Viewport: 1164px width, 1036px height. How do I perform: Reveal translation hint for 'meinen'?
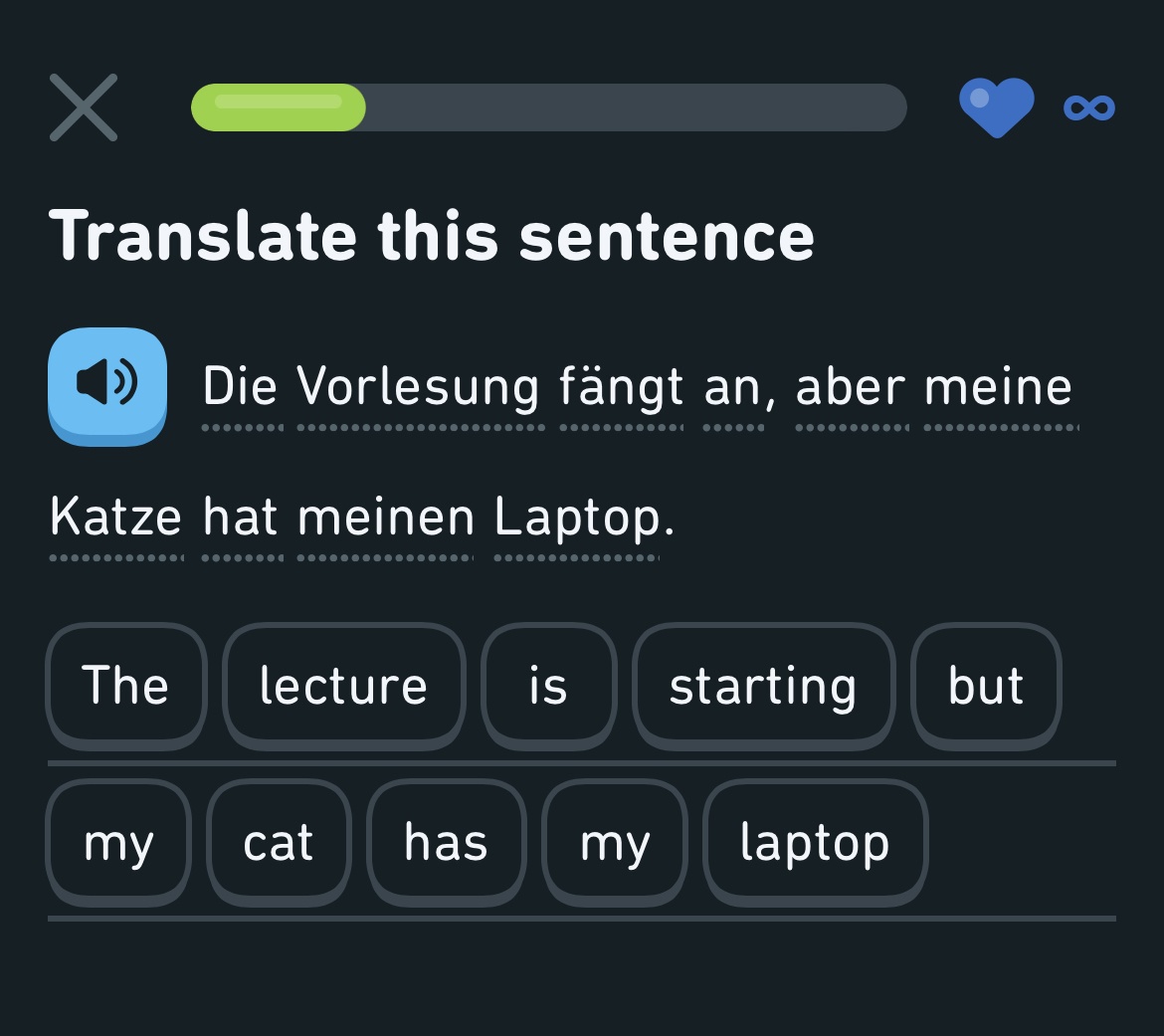[385, 518]
